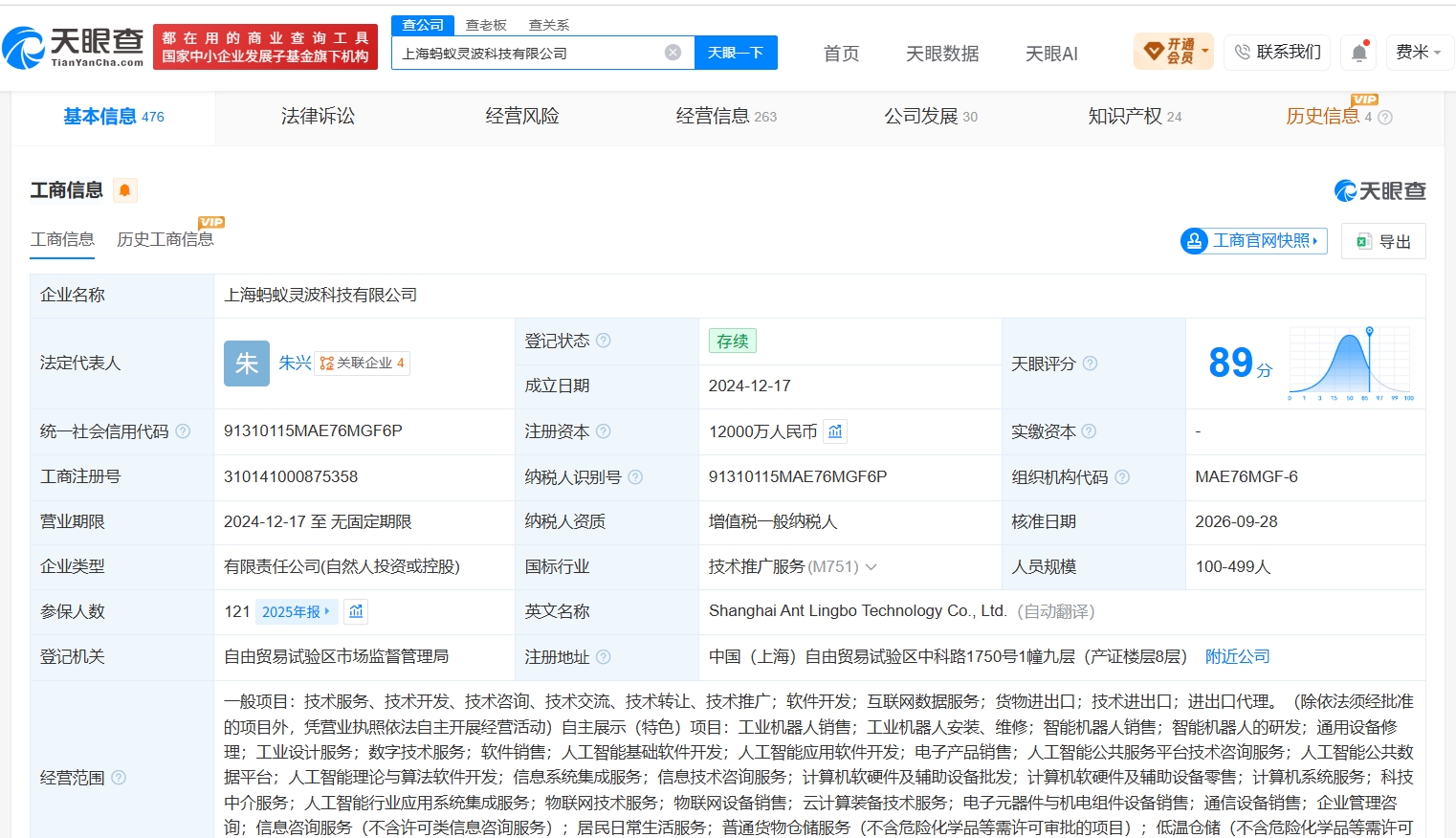
Task: Open the 法律诉讼 tab
Action: pyautogui.click(x=318, y=117)
